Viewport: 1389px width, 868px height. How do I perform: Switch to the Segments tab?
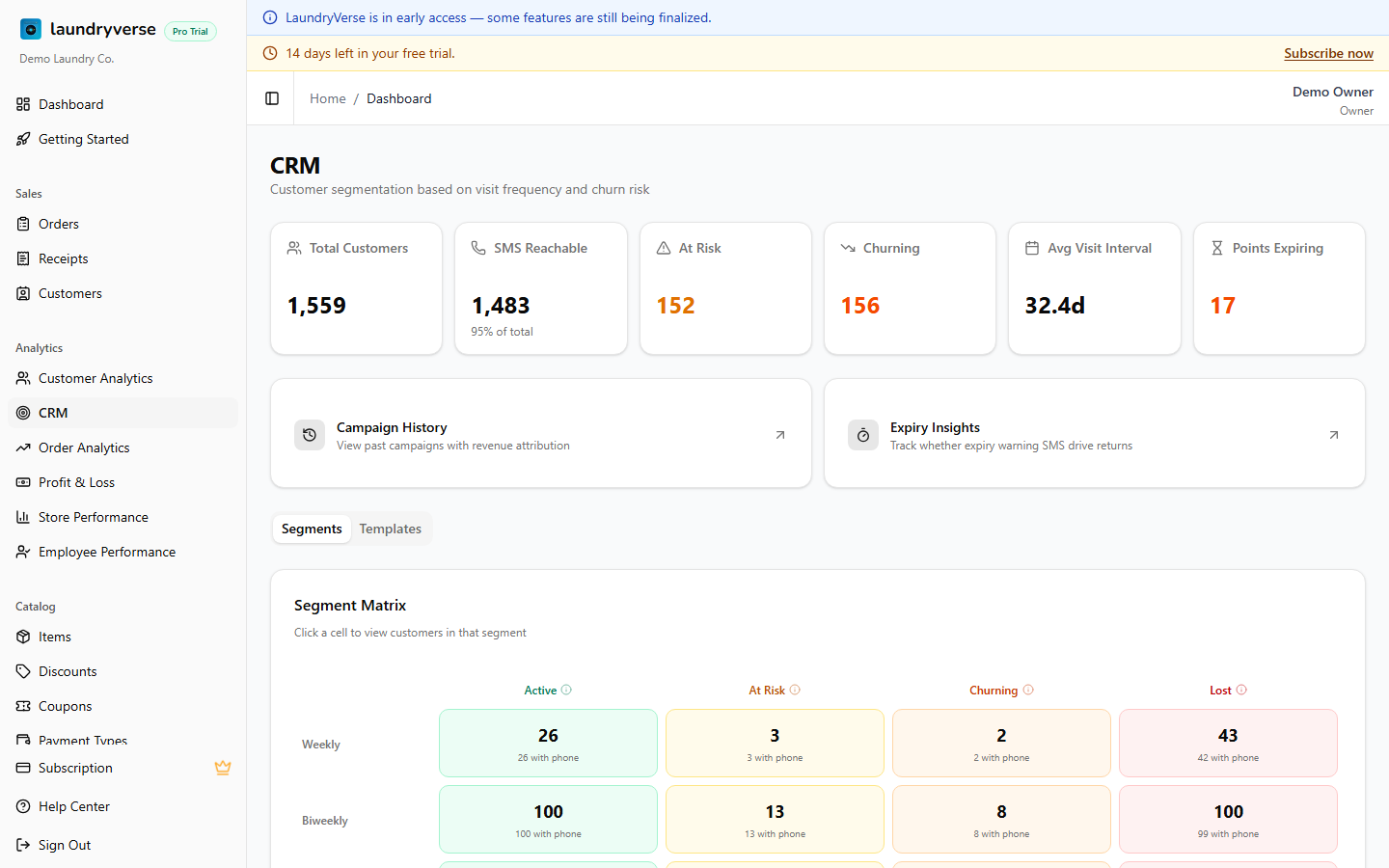point(312,529)
